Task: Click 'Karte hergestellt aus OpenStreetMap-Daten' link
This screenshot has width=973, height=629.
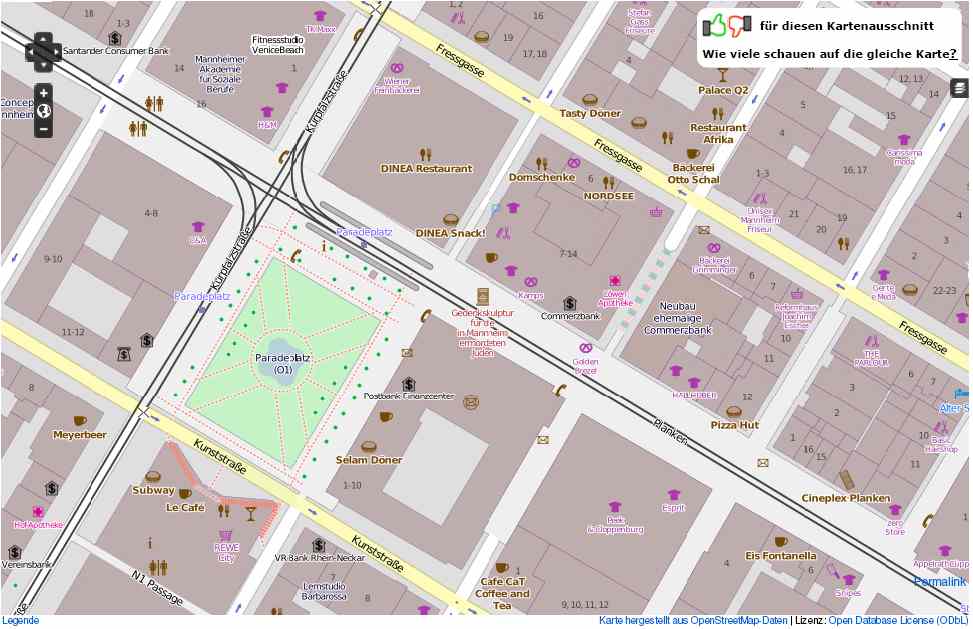Action: (x=693, y=620)
